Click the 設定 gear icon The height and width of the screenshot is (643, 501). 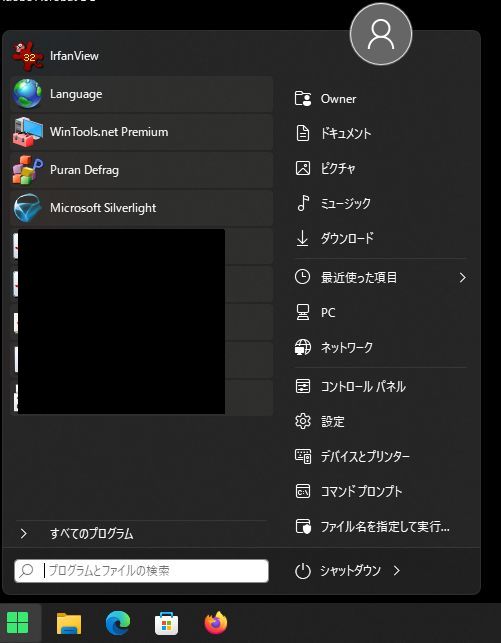point(303,421)
